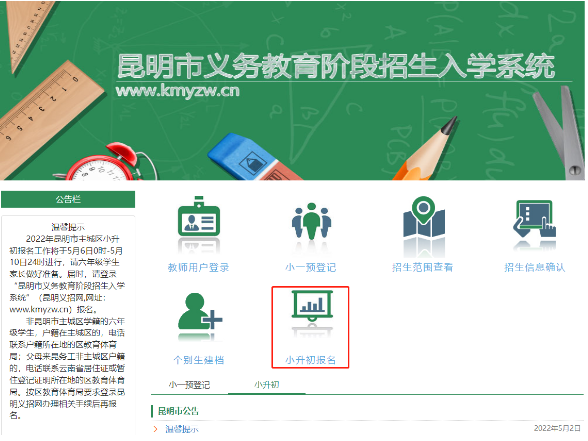Screen dimensions: 588x441
Task: Click the 教师用户登录 text link
Action: click(x=198, y=267)
